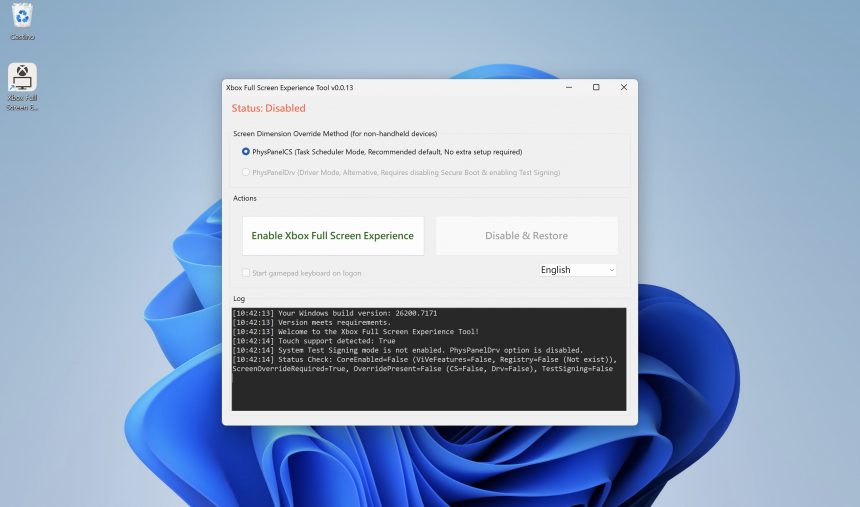The height and width of the screenshot is (507, 860).
Task: Click inside the dark Log output area
Action: point(428,390)
